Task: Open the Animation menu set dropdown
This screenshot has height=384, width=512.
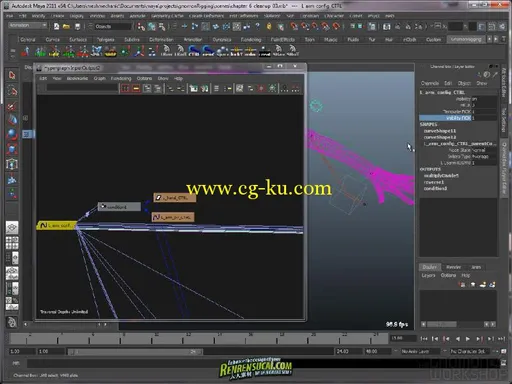Action: pyautogui.click(x=28, y=25)
